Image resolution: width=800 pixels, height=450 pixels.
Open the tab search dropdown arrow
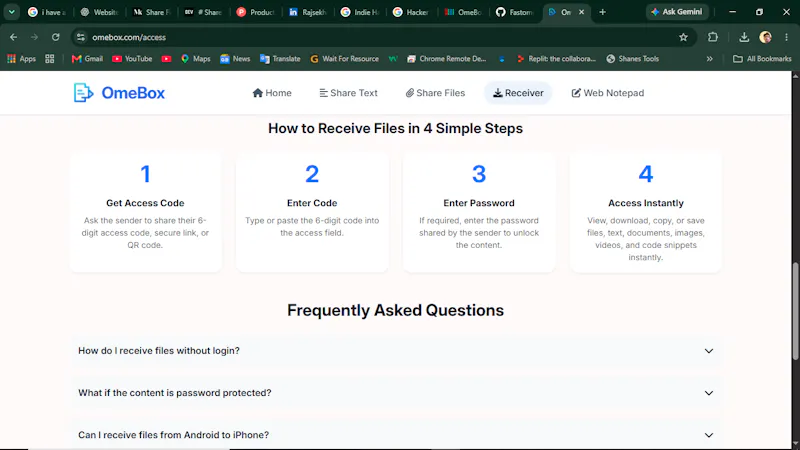click(11, 12)
